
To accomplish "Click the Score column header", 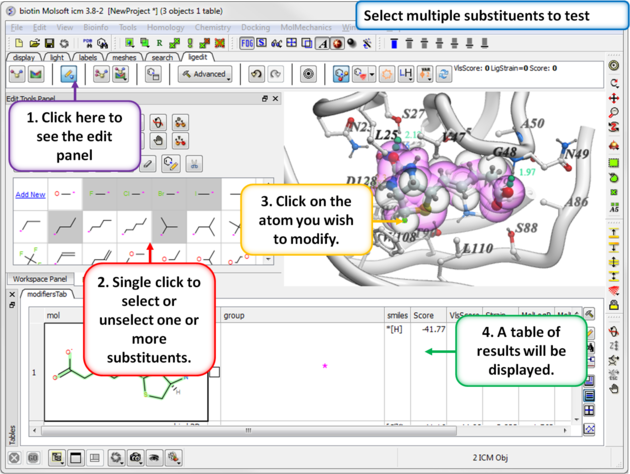I will click(x=424, y=315).
